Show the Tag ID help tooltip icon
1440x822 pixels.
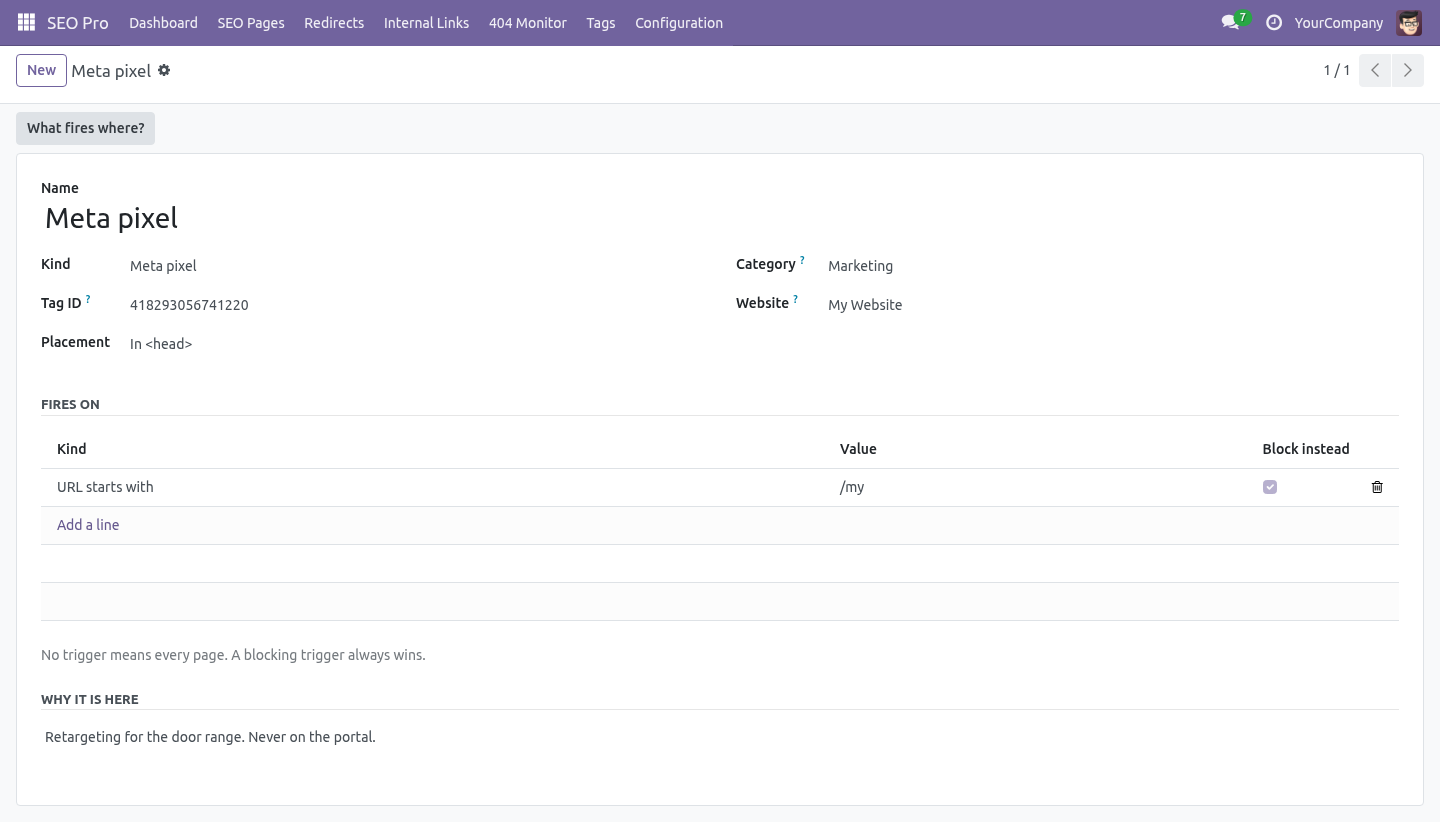click(x=88, y=299)
